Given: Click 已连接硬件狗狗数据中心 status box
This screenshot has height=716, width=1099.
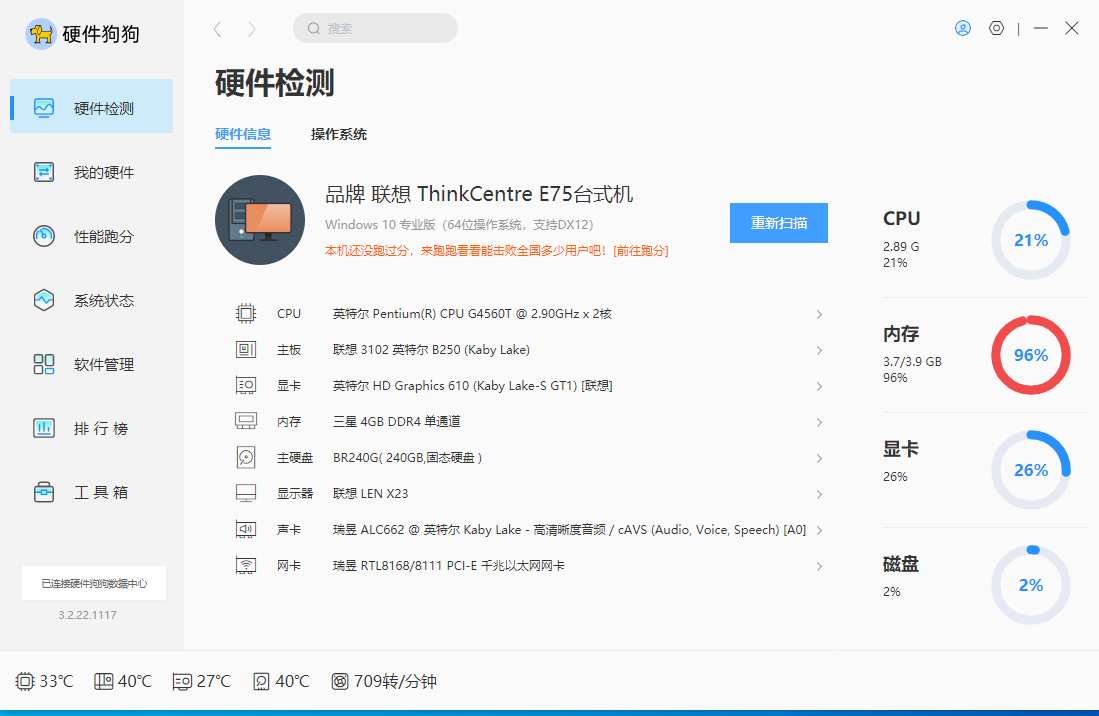Looking at the screenshot, I should 94,583.
